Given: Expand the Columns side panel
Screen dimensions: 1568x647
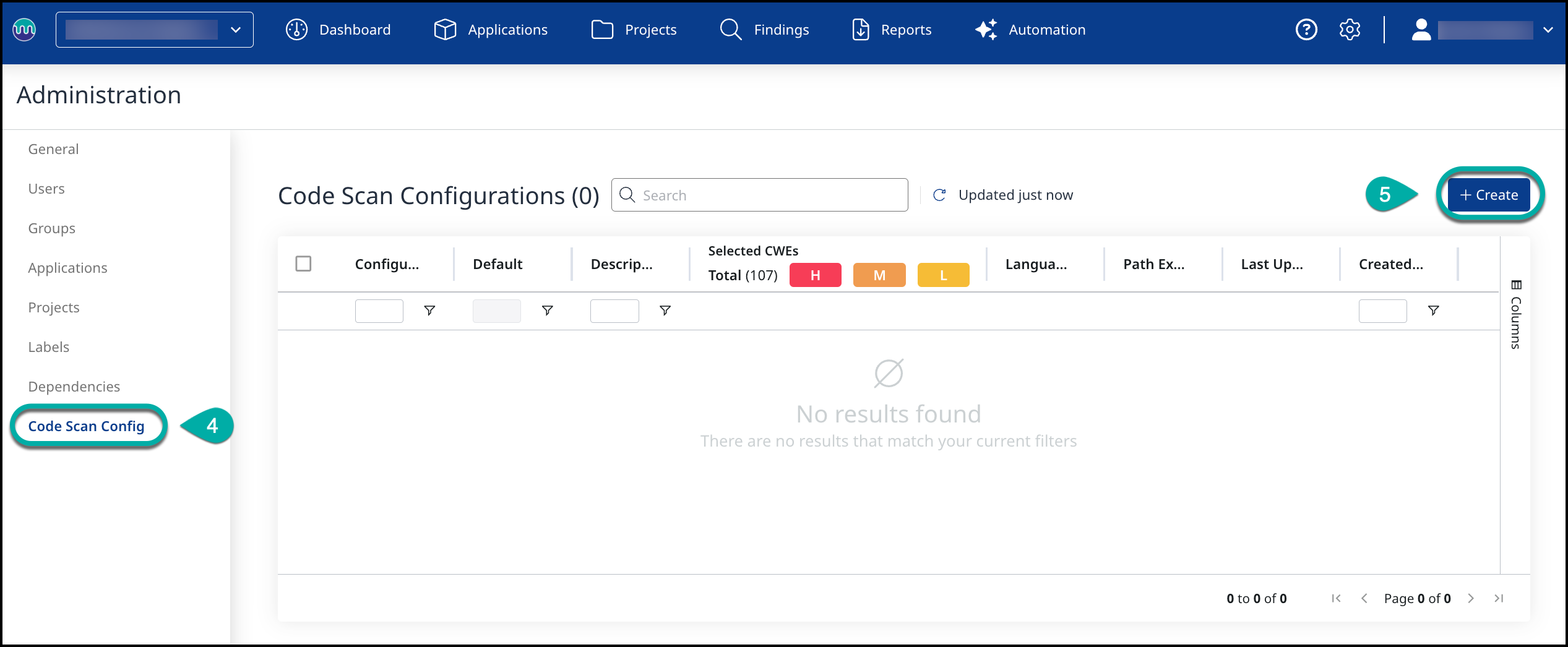Looking at the screenshot, I should (x=1515, y=314).
